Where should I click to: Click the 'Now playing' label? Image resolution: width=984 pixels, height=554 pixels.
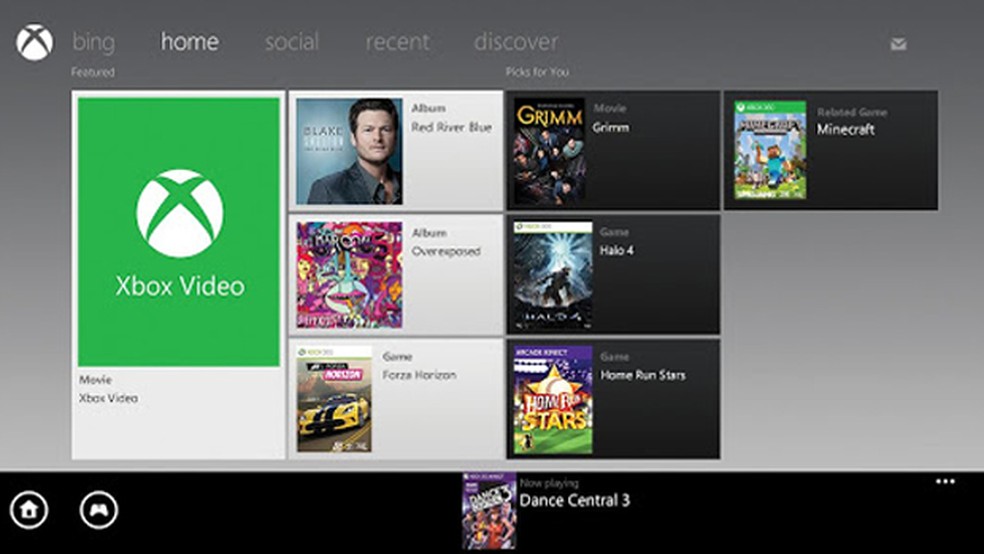[549, 483]
